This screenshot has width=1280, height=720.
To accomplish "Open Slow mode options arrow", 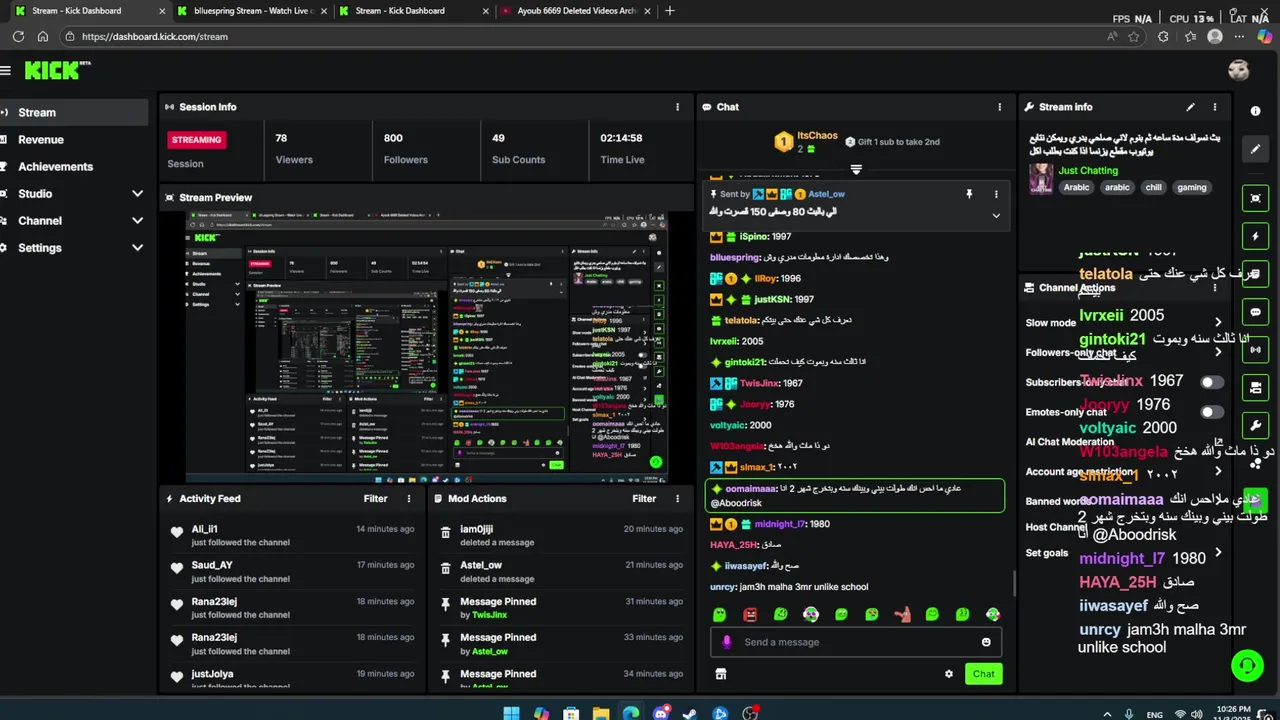I will coord(1218,322).
